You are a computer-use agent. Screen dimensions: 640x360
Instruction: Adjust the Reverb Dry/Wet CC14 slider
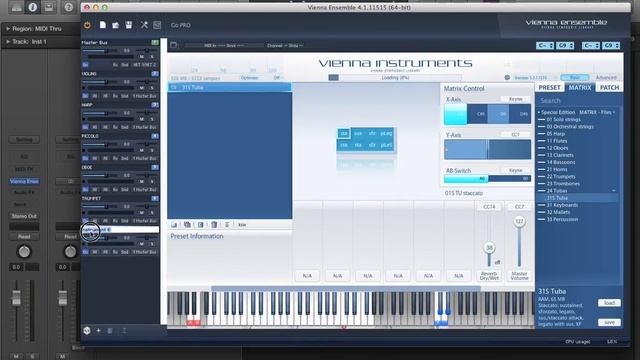pos(489,247)
